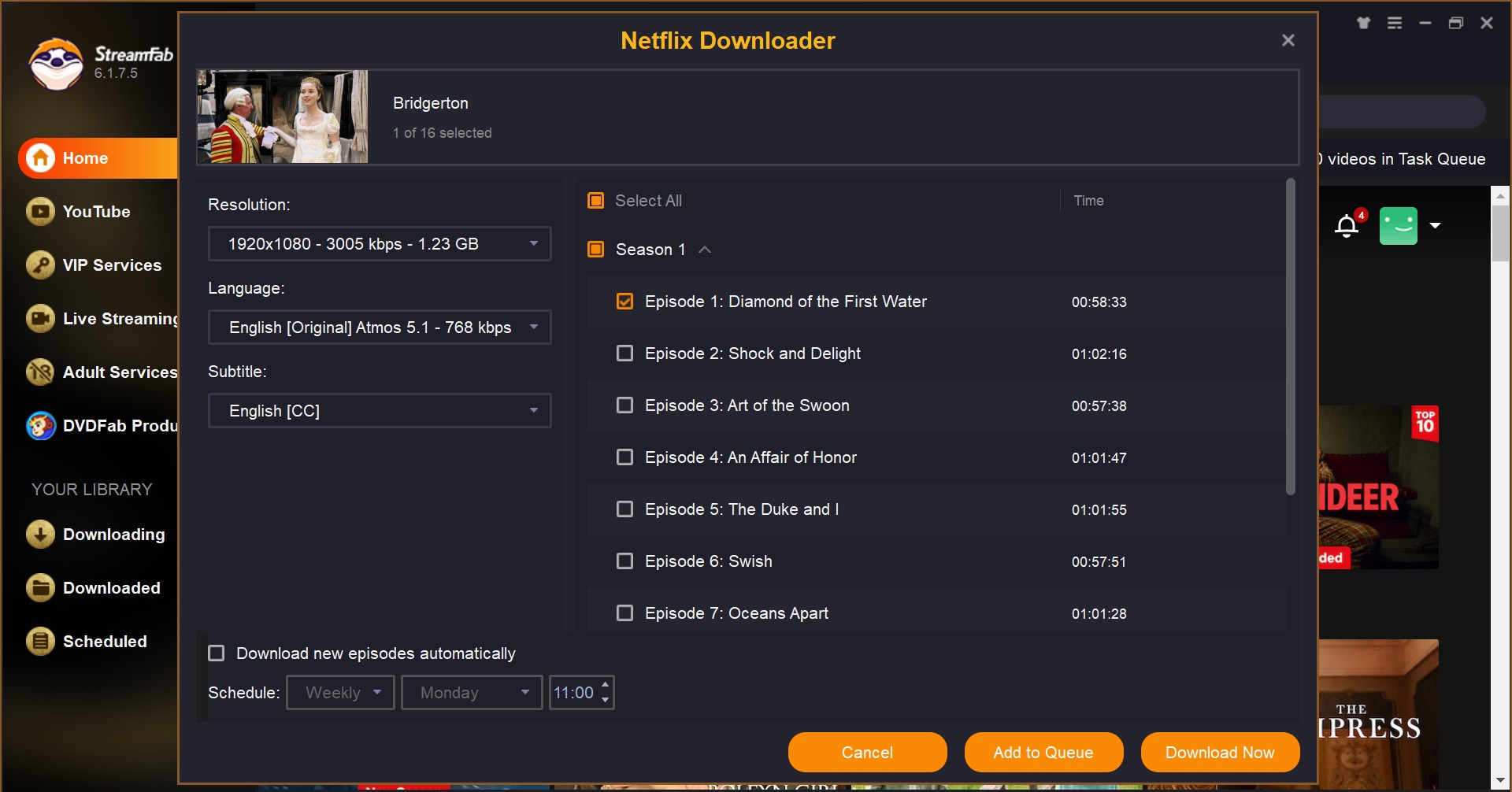Open the Language audio dropdown

click(380, 328)
